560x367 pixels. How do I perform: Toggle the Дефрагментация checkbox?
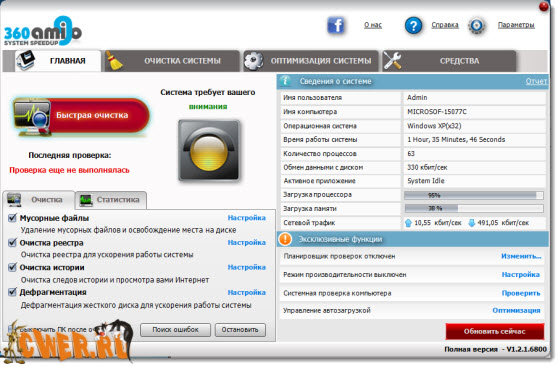(x=12, y=292)
